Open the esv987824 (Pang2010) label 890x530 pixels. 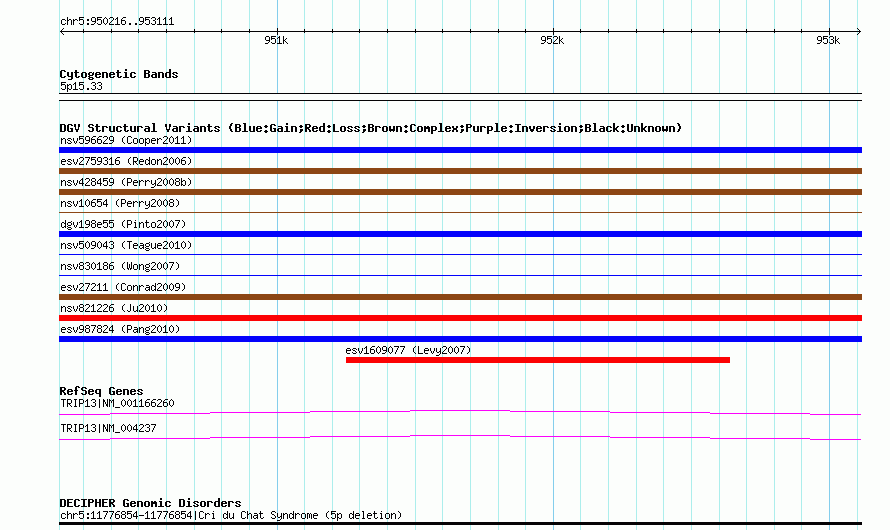point(120,329)
